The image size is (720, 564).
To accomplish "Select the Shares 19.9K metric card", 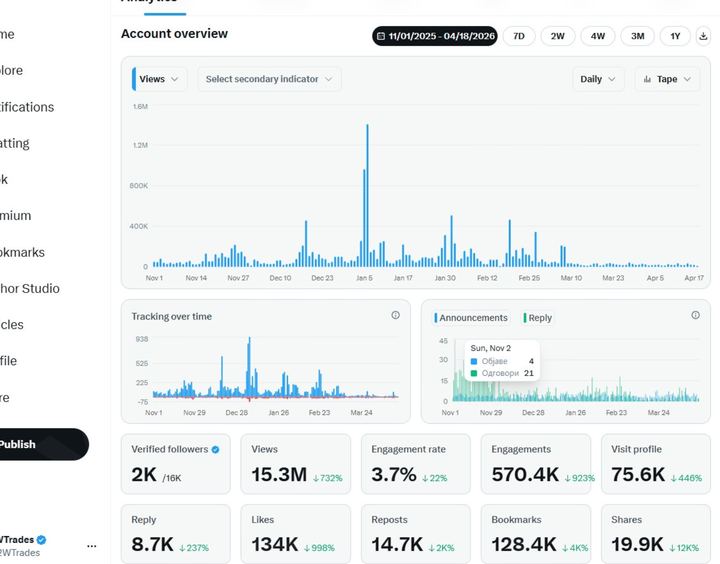I will coord(656,534).
